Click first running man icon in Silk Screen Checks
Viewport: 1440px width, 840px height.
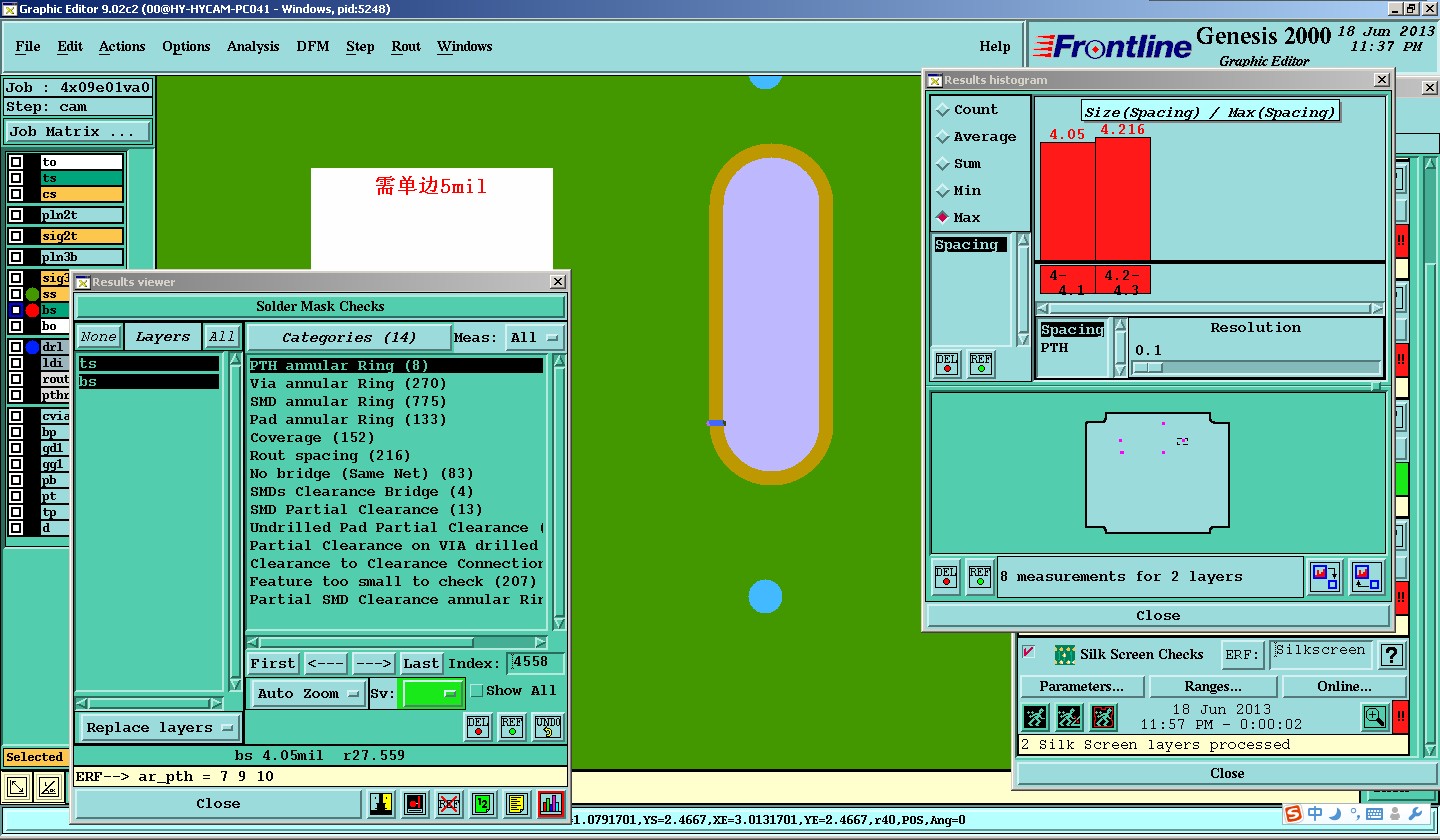pyautogui.click(x=1035, y=717)
